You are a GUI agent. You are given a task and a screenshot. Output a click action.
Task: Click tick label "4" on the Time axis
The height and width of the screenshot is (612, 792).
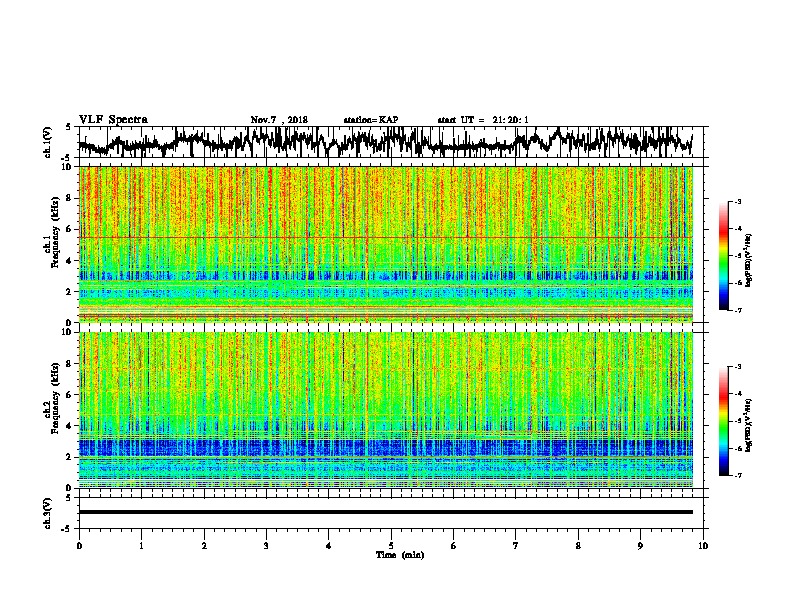click(329, 546)
